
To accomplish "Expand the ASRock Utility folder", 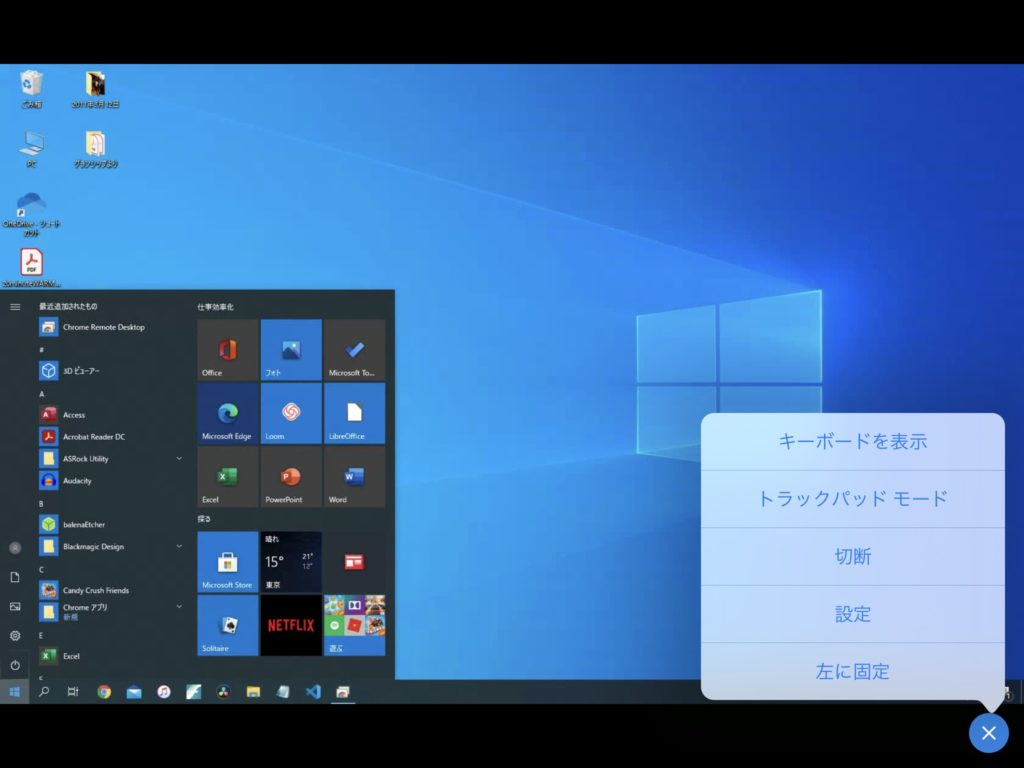I will (111, 458).
